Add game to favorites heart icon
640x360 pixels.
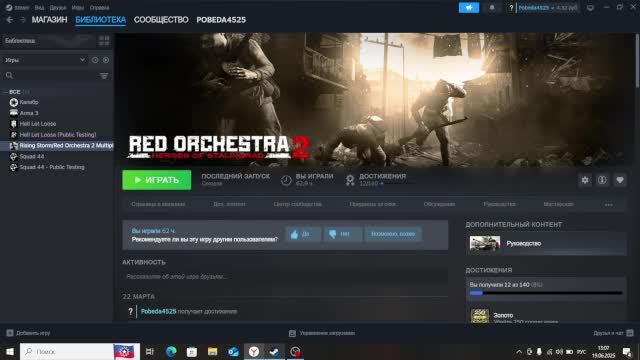pos(620,180)
